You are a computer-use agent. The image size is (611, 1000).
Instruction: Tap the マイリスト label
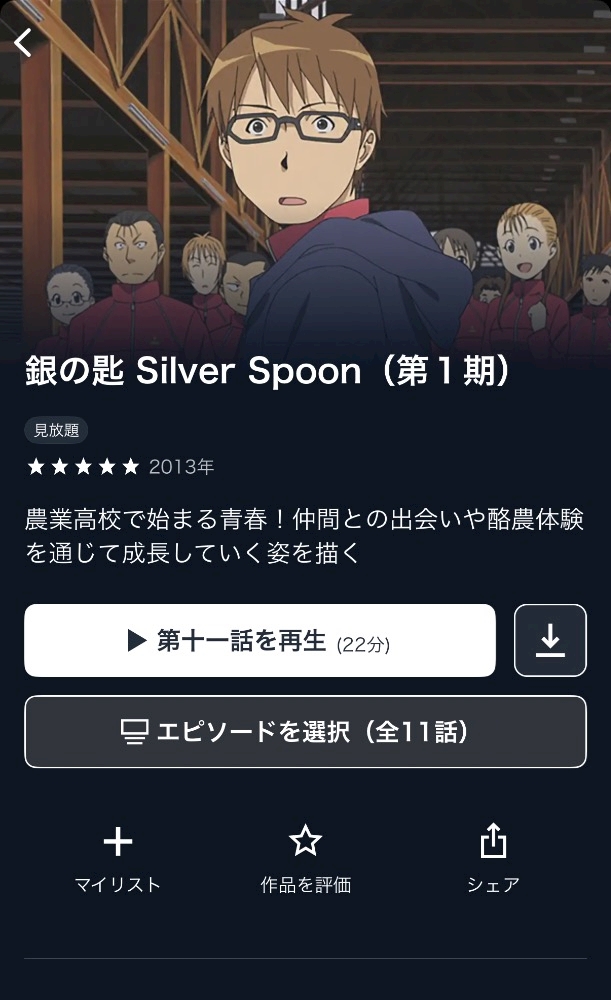[x=118, y=885]
